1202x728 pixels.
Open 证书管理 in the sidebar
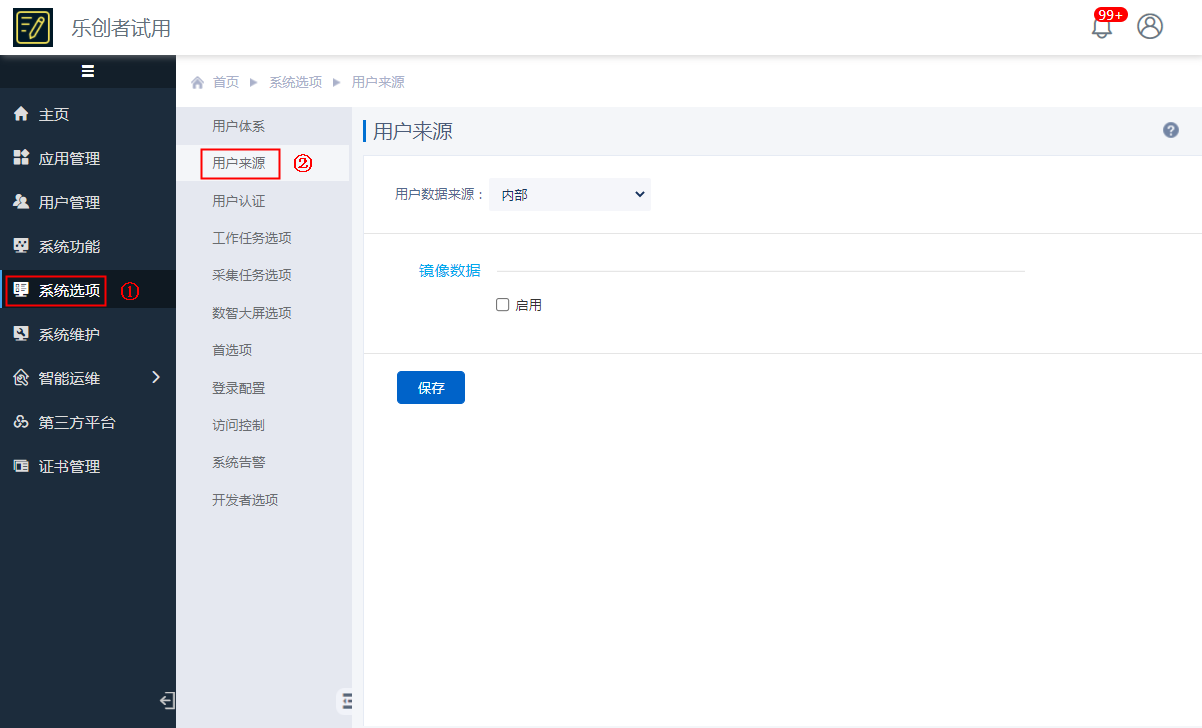pyautogui.click(x=69, y=466)
